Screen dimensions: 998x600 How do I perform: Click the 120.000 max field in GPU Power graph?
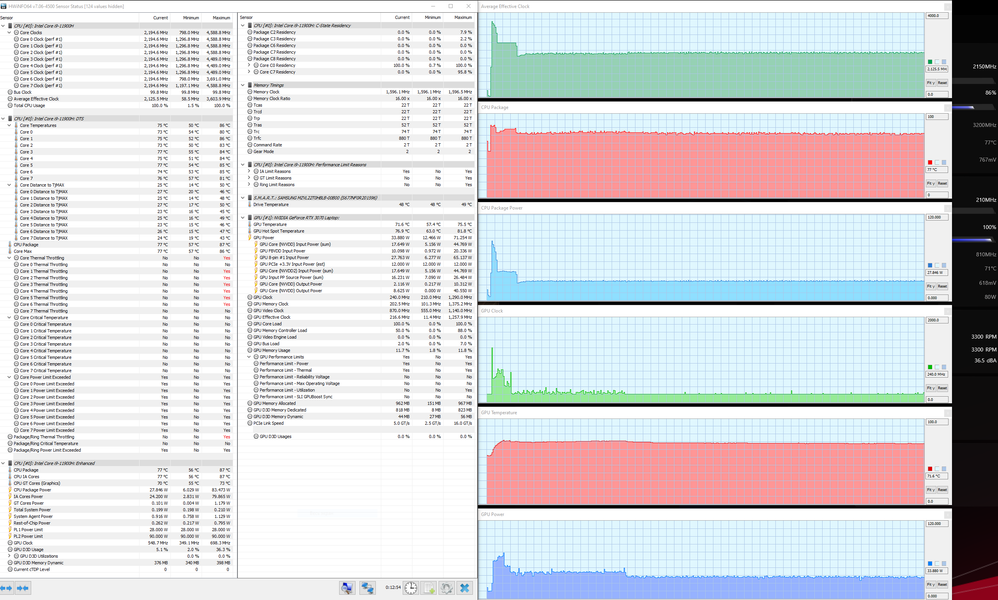point(937,524)
